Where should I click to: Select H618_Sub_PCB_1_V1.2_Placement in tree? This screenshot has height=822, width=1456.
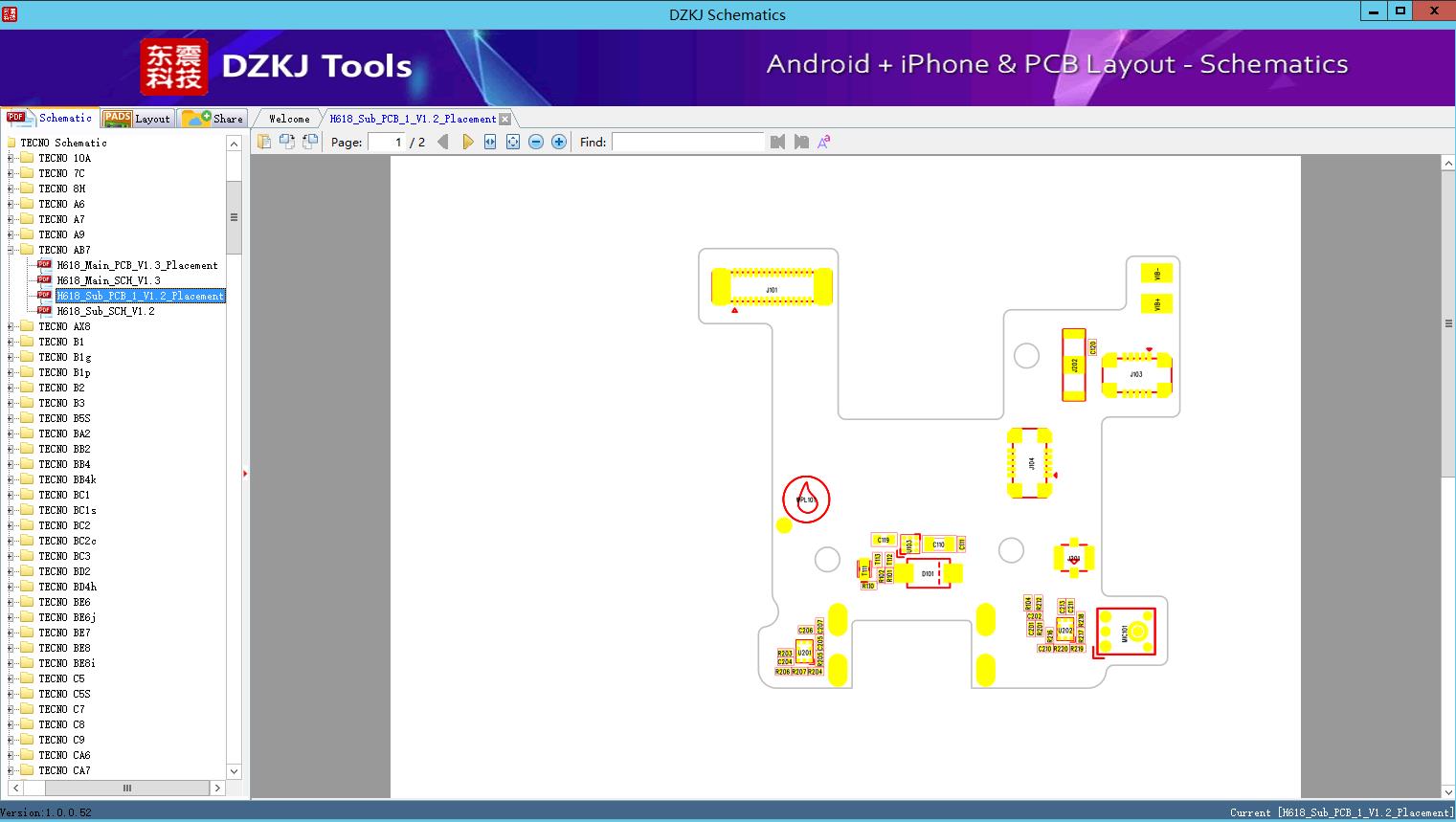(140, 296)
